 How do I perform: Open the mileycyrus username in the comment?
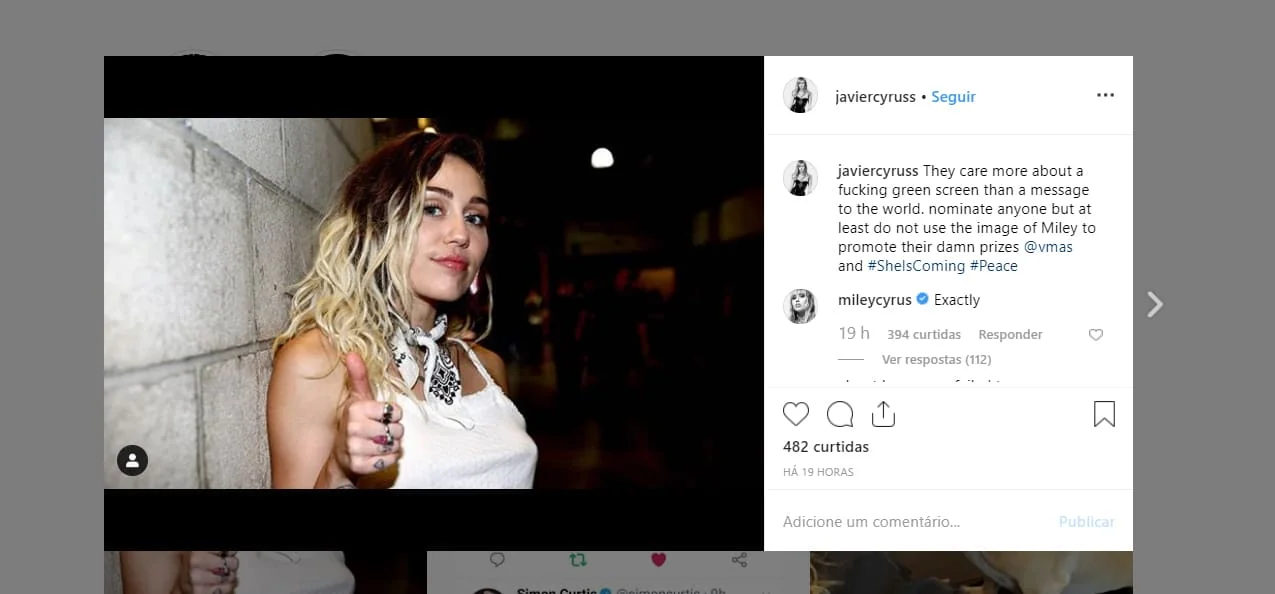pos(874,300)
